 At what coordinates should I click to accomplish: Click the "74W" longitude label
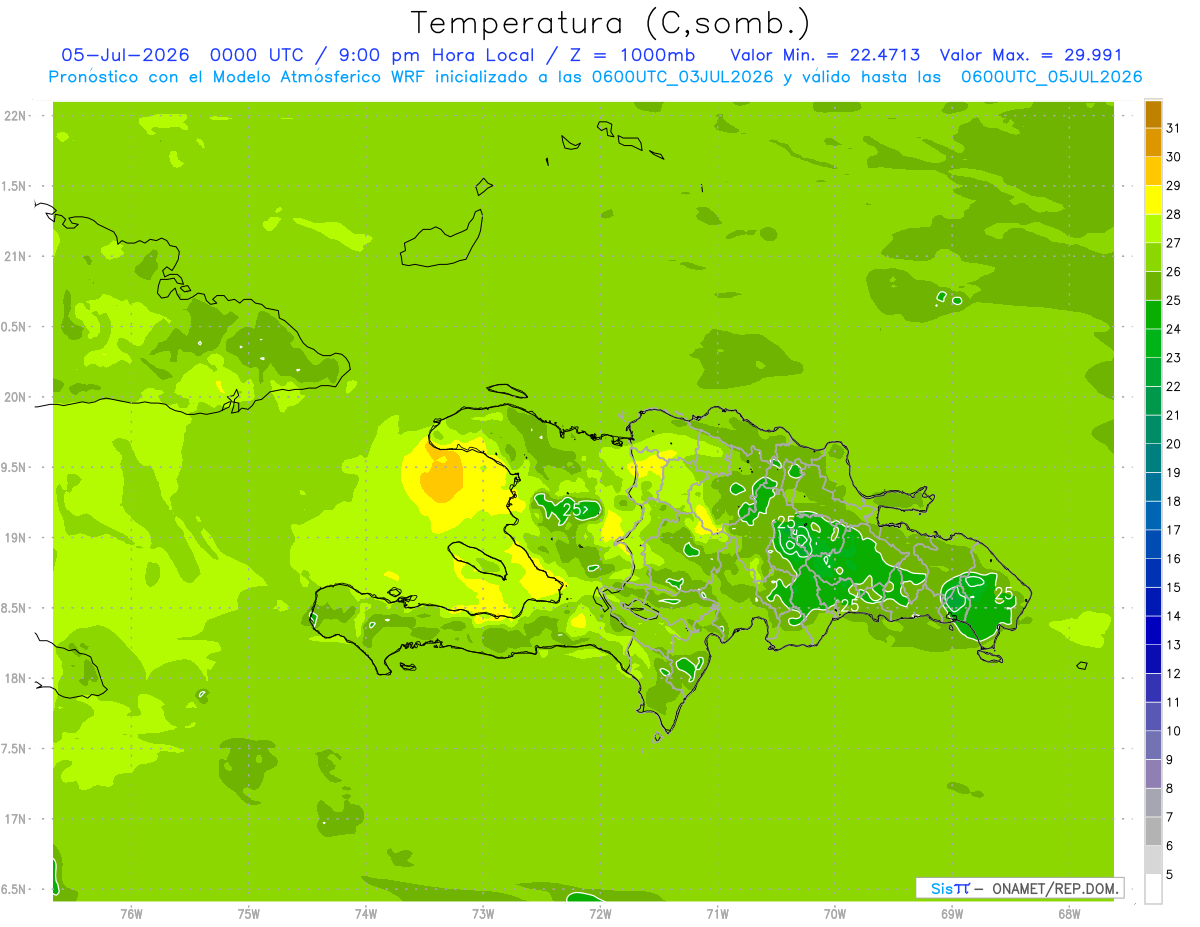(366, 914)
